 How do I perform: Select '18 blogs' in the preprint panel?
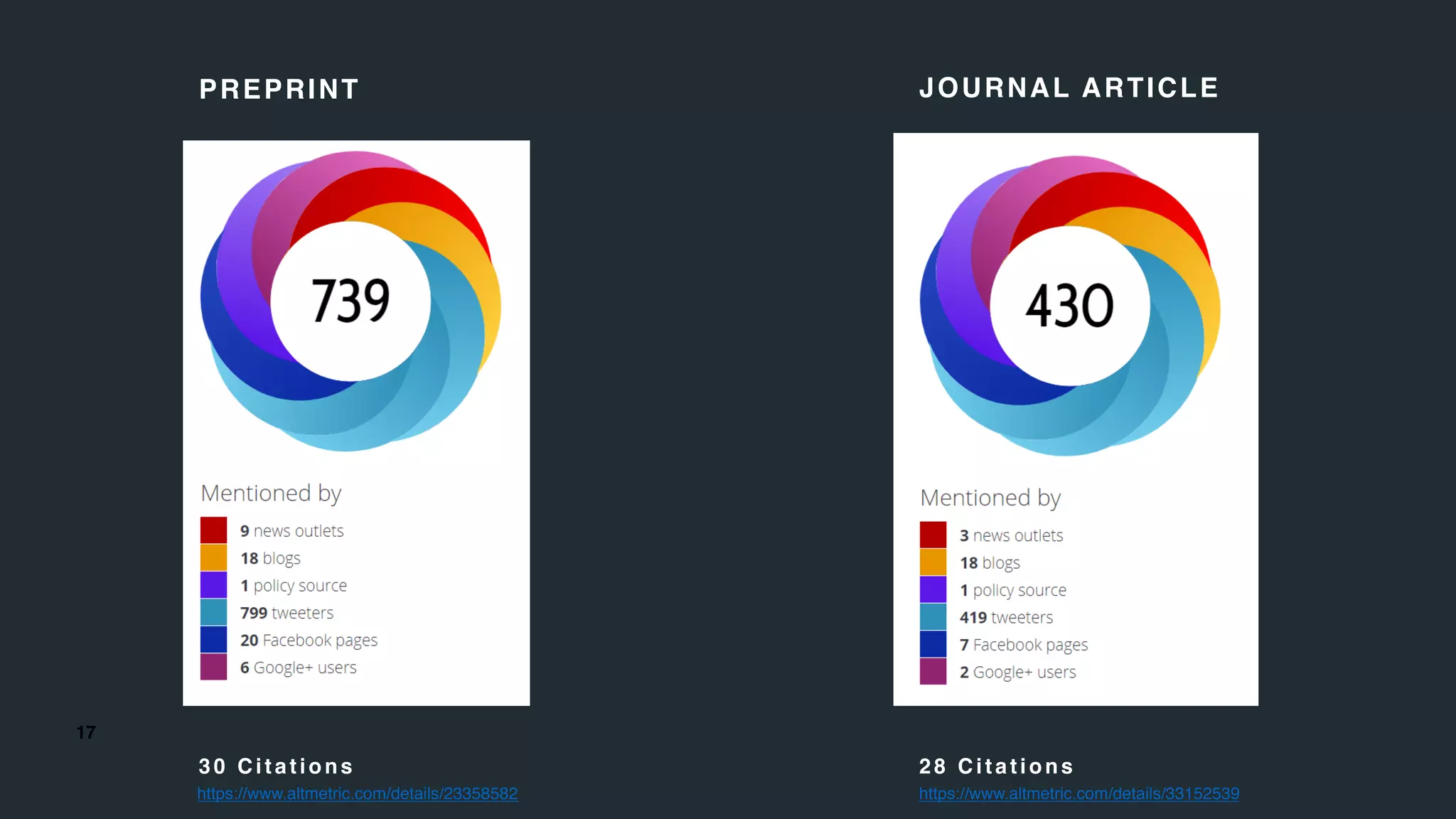pyautogui.click(x=270, y=559)
